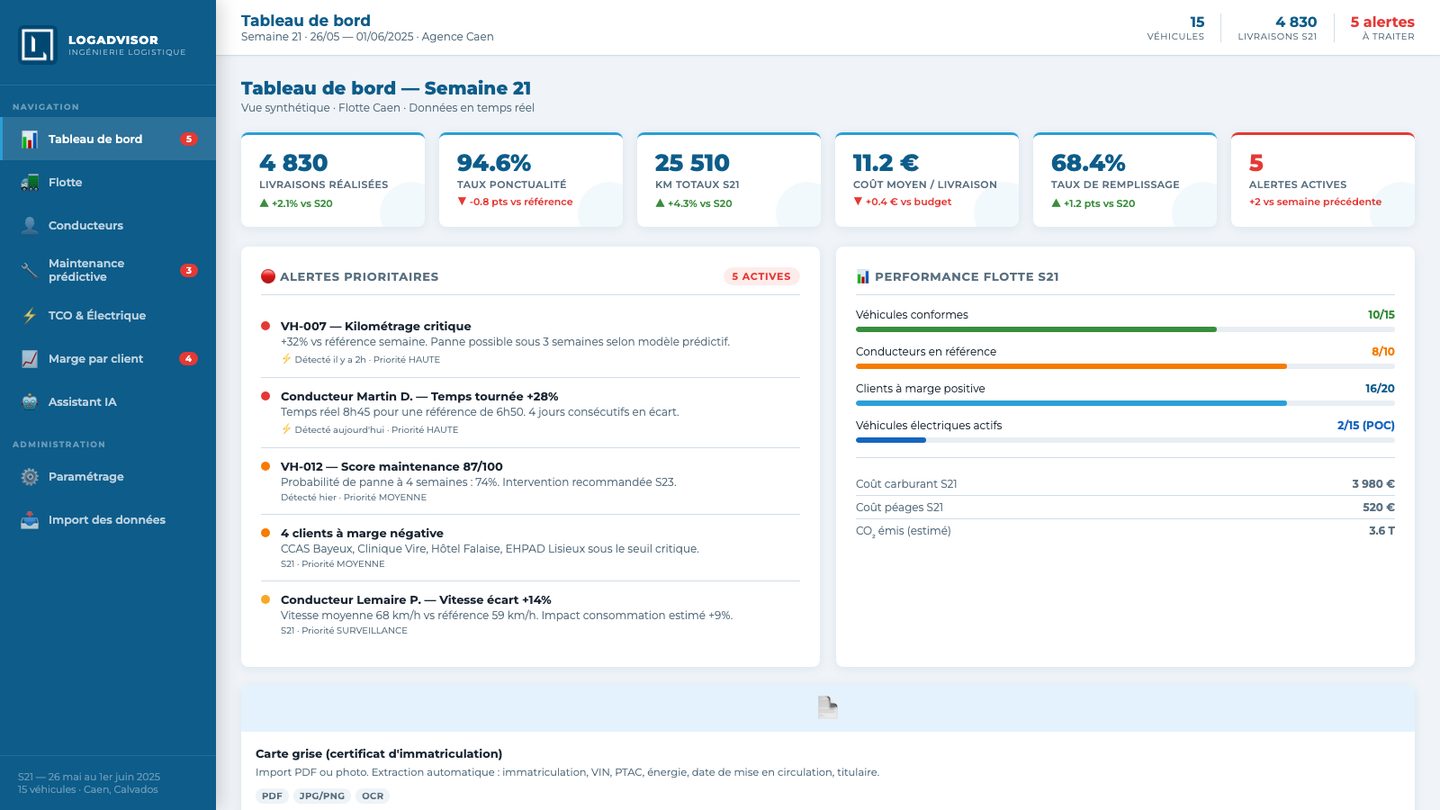This screenshot has width=1440, height=810.
Task: Click the Taux de remplissage 68.4% card
Action: [1125, 180]
